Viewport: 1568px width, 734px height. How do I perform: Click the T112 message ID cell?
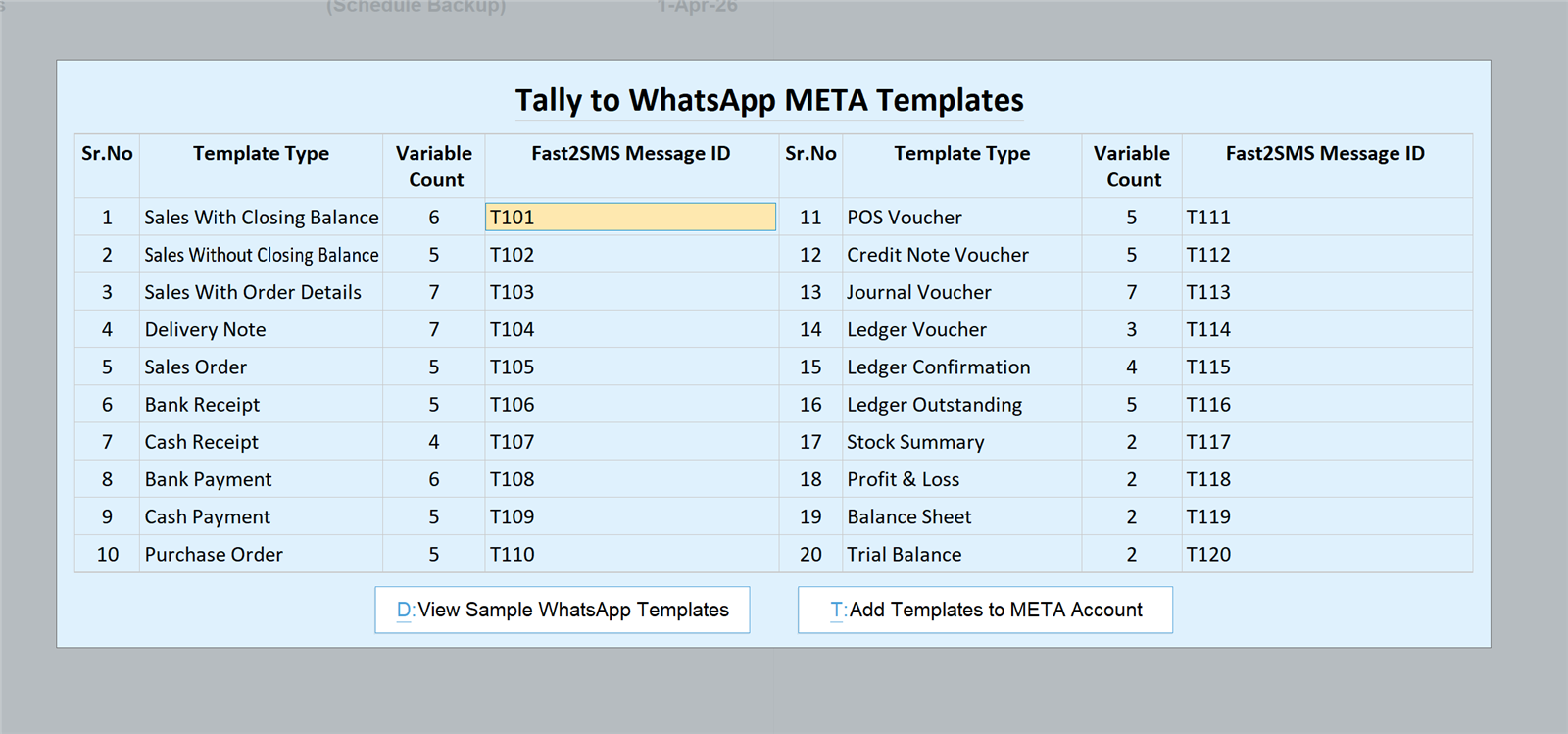[x=1326, y=255]
